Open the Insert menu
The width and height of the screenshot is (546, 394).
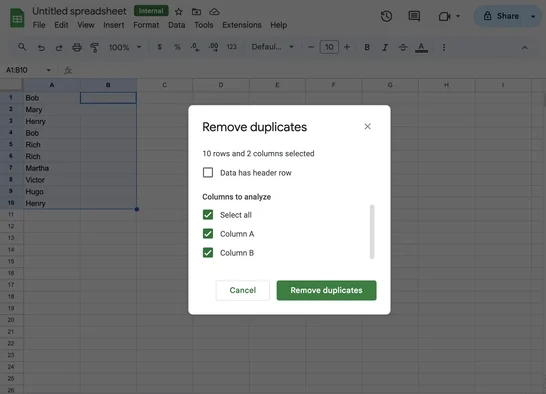click(x=114, y=25)
